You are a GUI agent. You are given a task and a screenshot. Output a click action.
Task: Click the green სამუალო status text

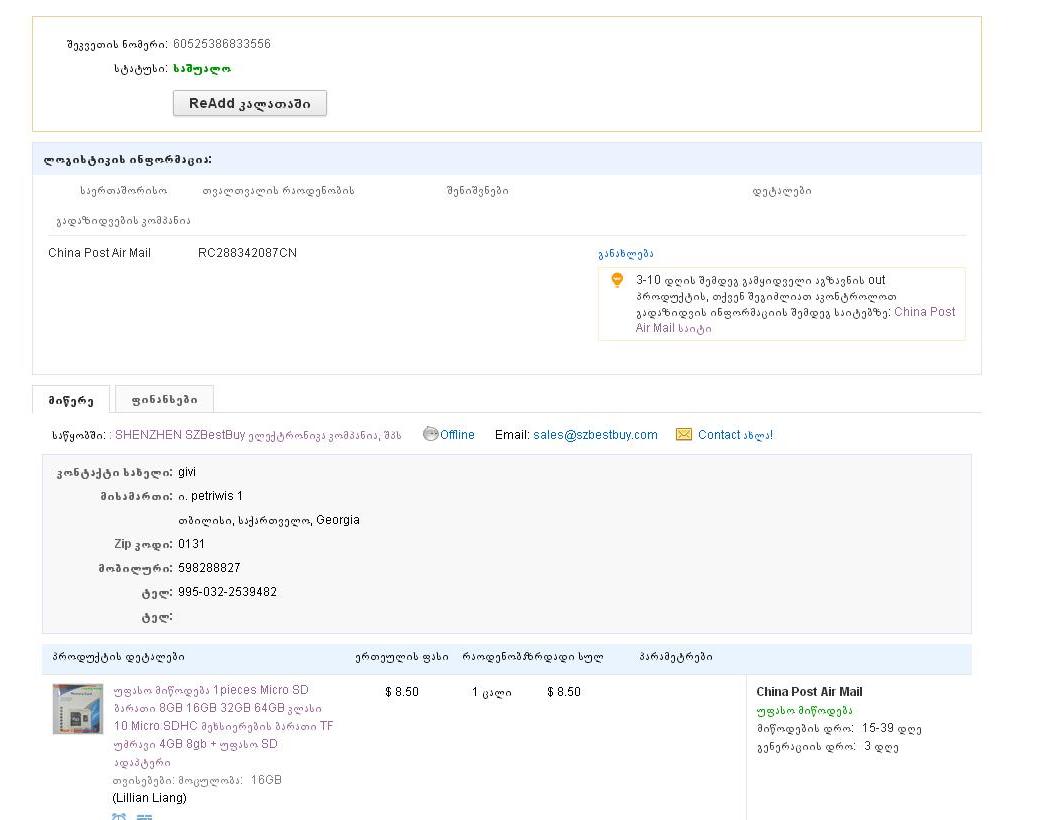pyautogui.click(x=202, y=69)
